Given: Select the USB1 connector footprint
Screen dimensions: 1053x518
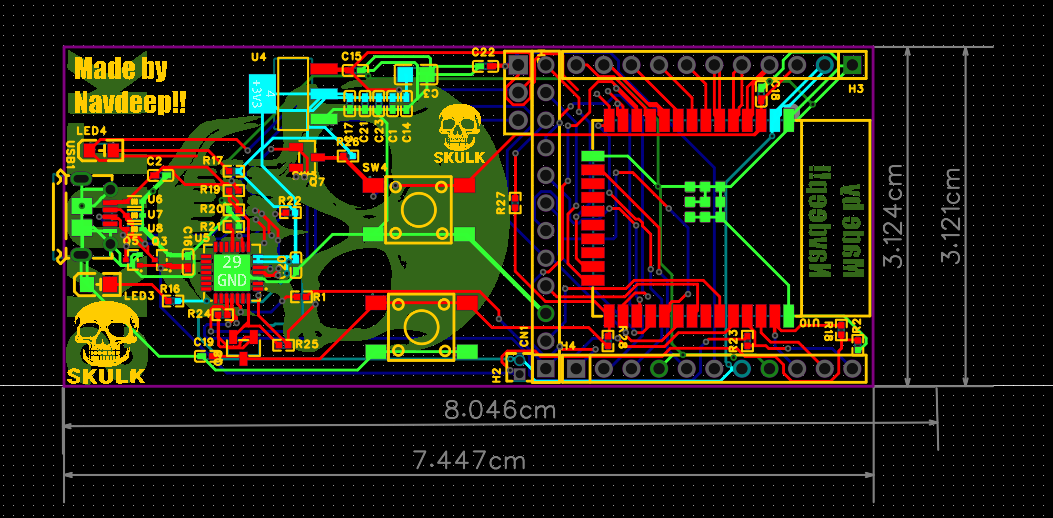Looking at the screenshot, I should (77, 215).
